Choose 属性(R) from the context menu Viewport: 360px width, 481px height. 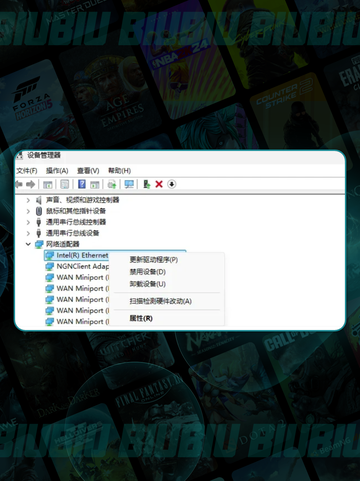point(141,318)
